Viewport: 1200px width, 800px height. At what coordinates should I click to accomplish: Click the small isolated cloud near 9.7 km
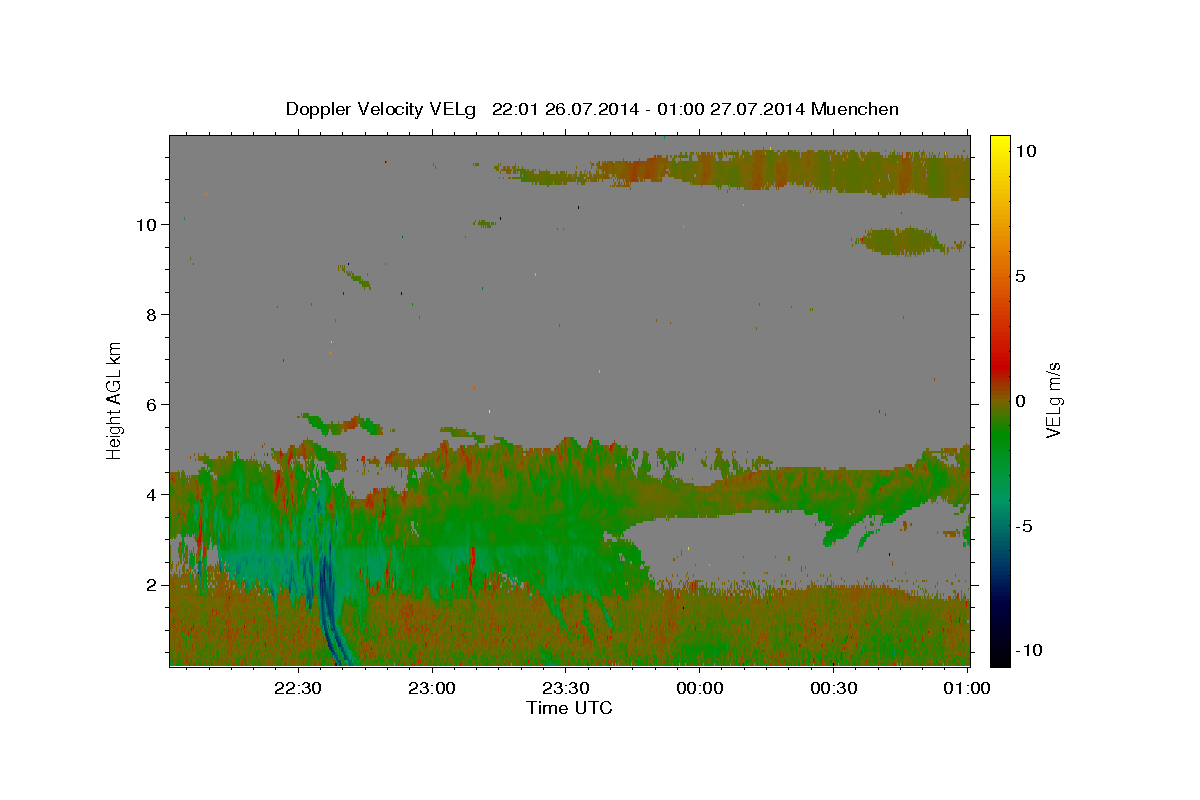(902, 241)
